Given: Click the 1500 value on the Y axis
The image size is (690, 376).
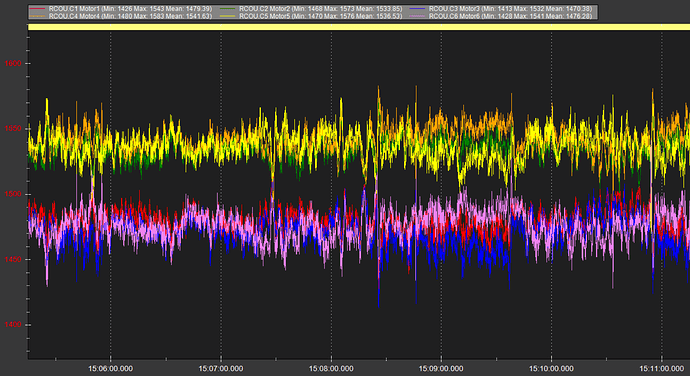Looking at the screenshot, I should pos(13,194).
